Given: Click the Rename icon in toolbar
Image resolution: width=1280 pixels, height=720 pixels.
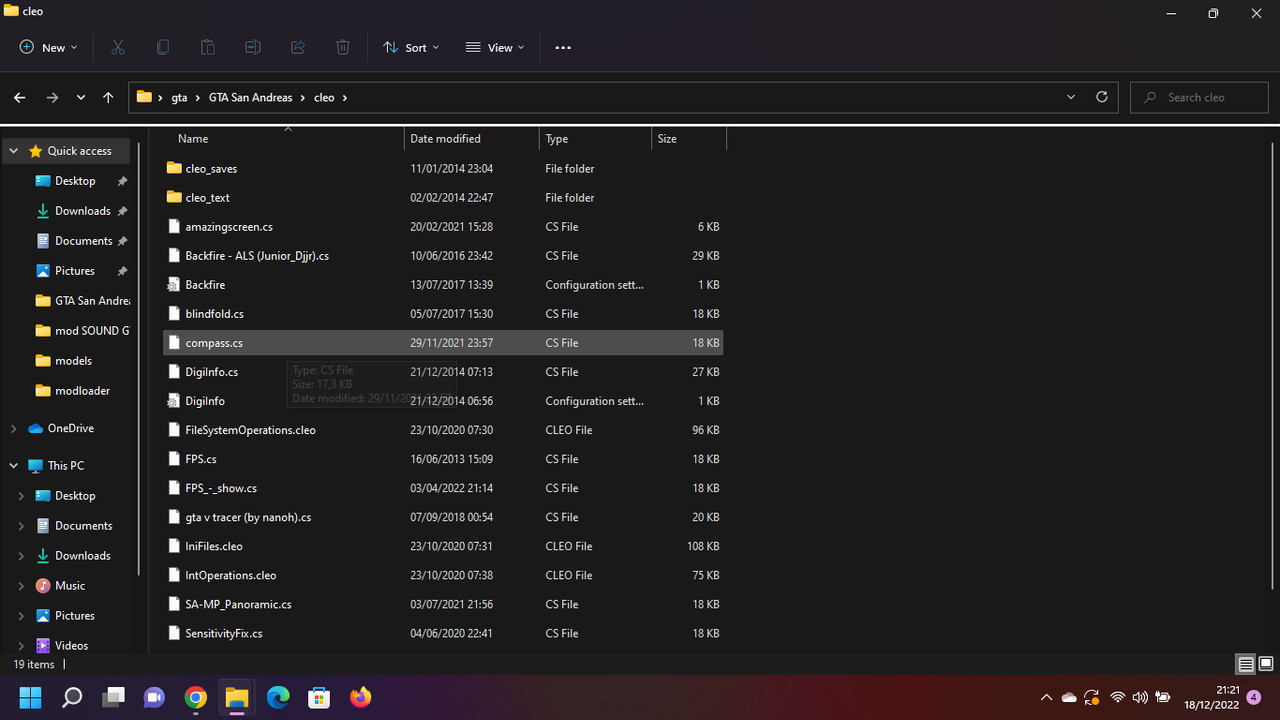Looking at the screenshot, I should click(x=253, y=47).
